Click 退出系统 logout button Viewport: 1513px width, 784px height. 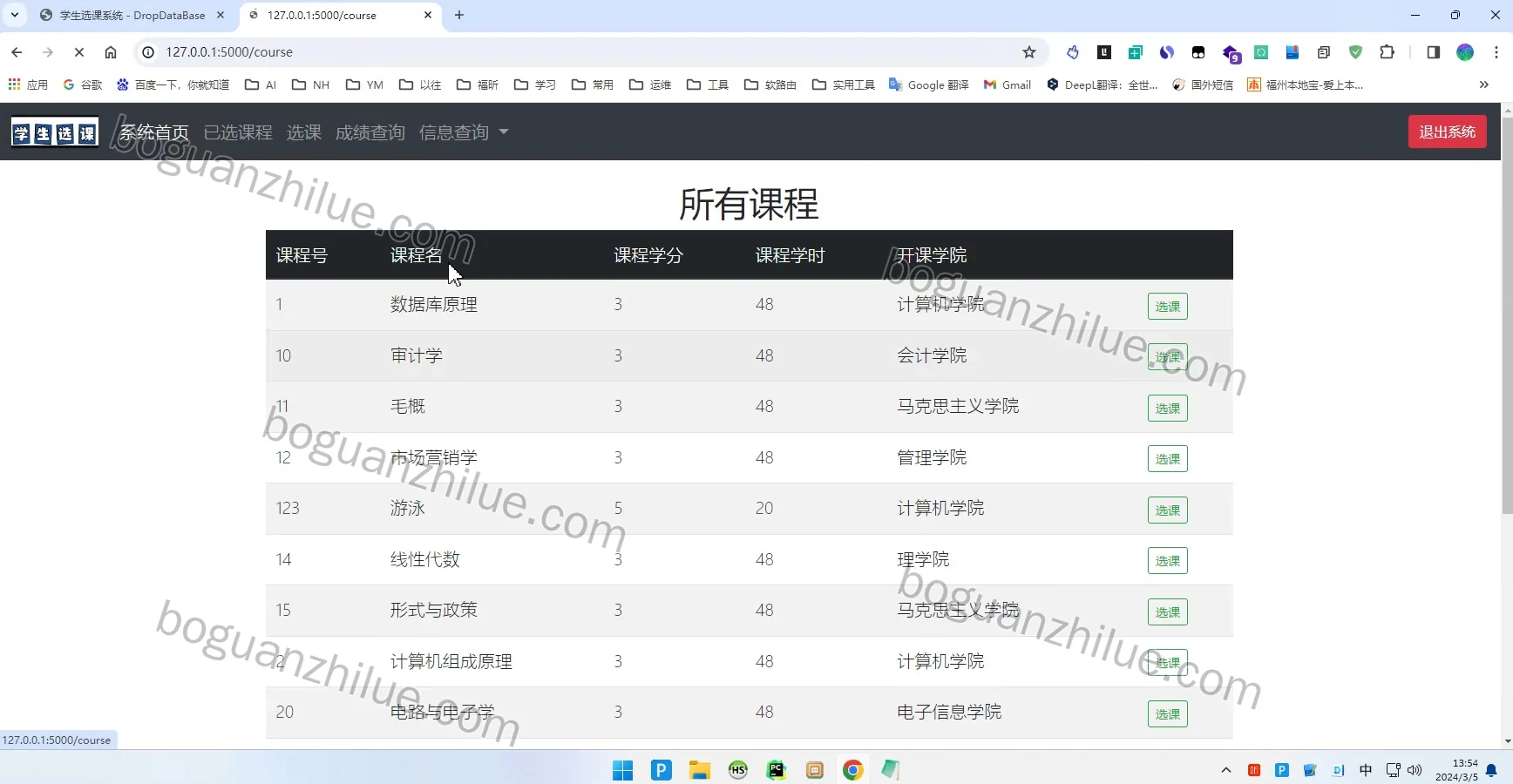1448,132
